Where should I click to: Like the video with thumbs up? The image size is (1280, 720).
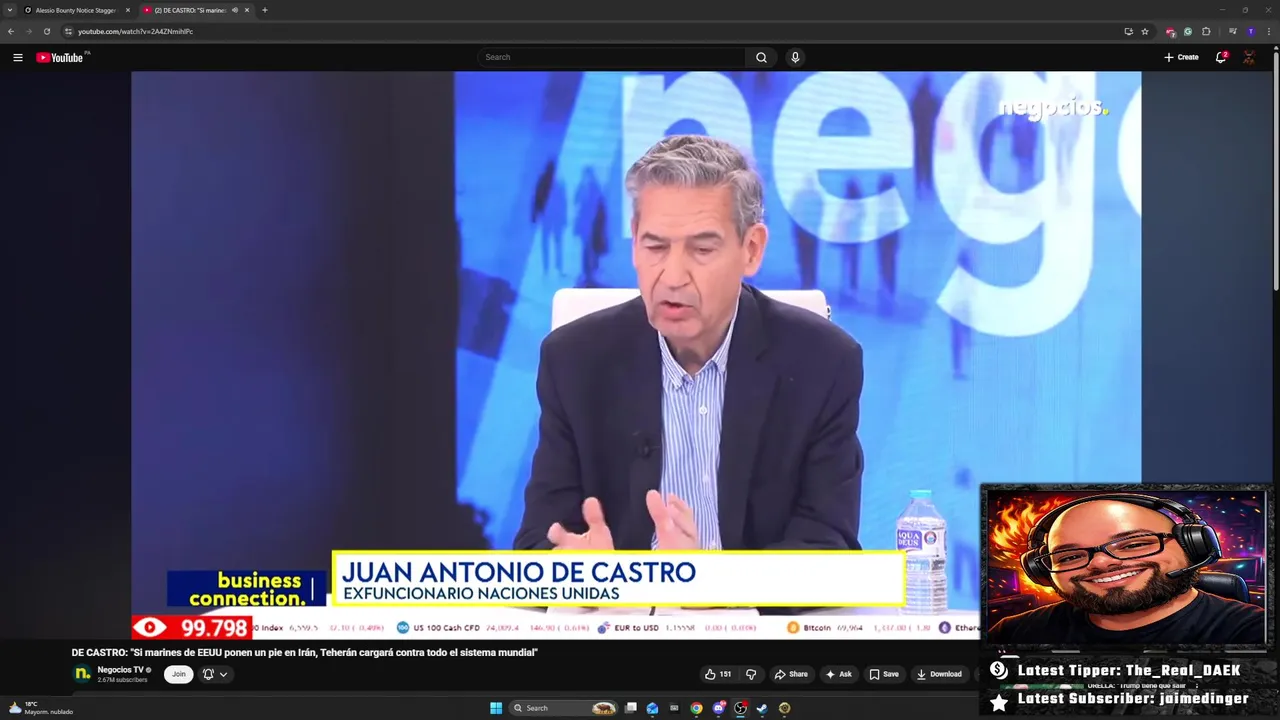coord(718,674)
